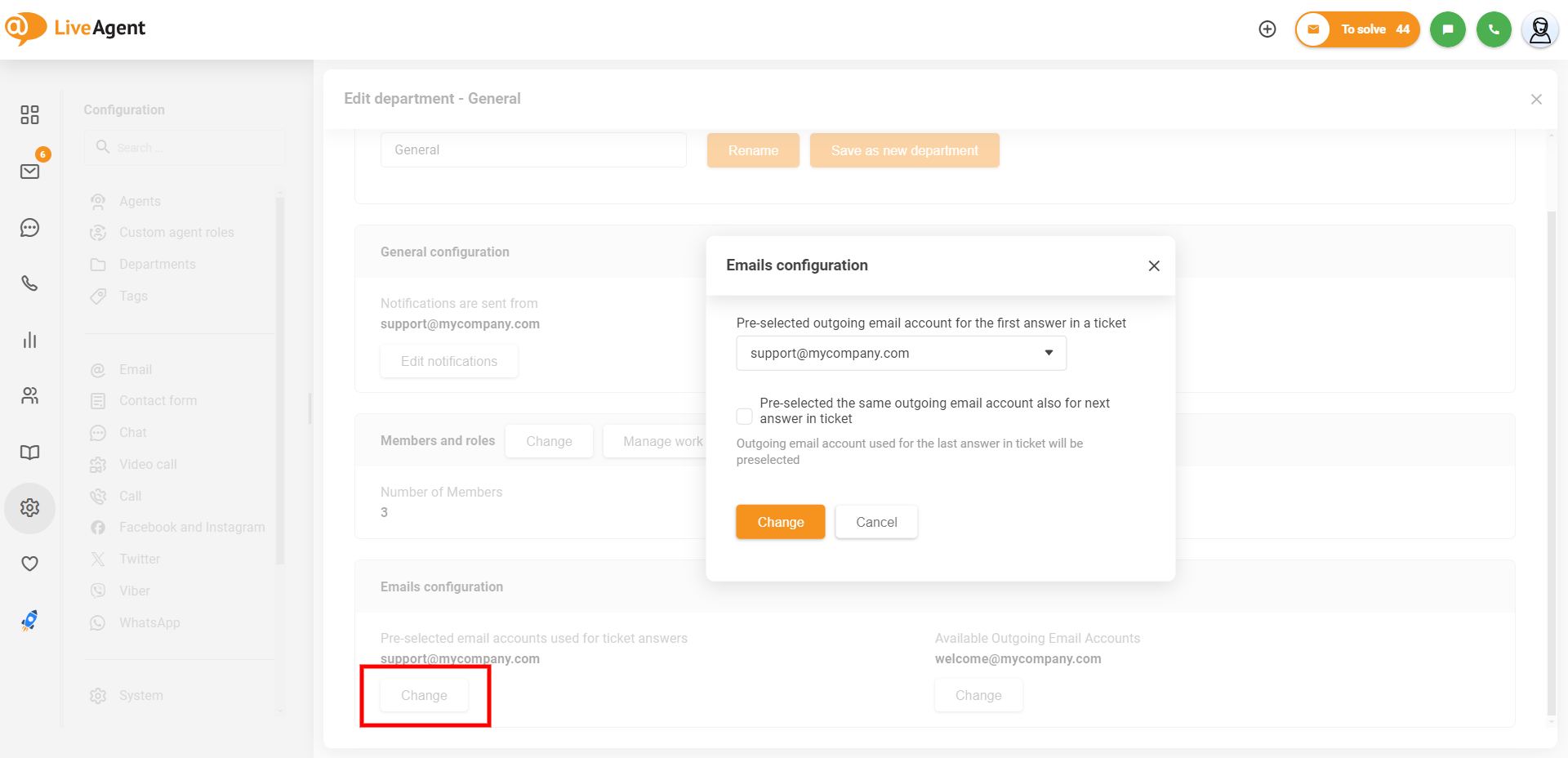Click Cancel in Emails configuration dialog
Screen dimensions: 1568x758
click(876, 522)
